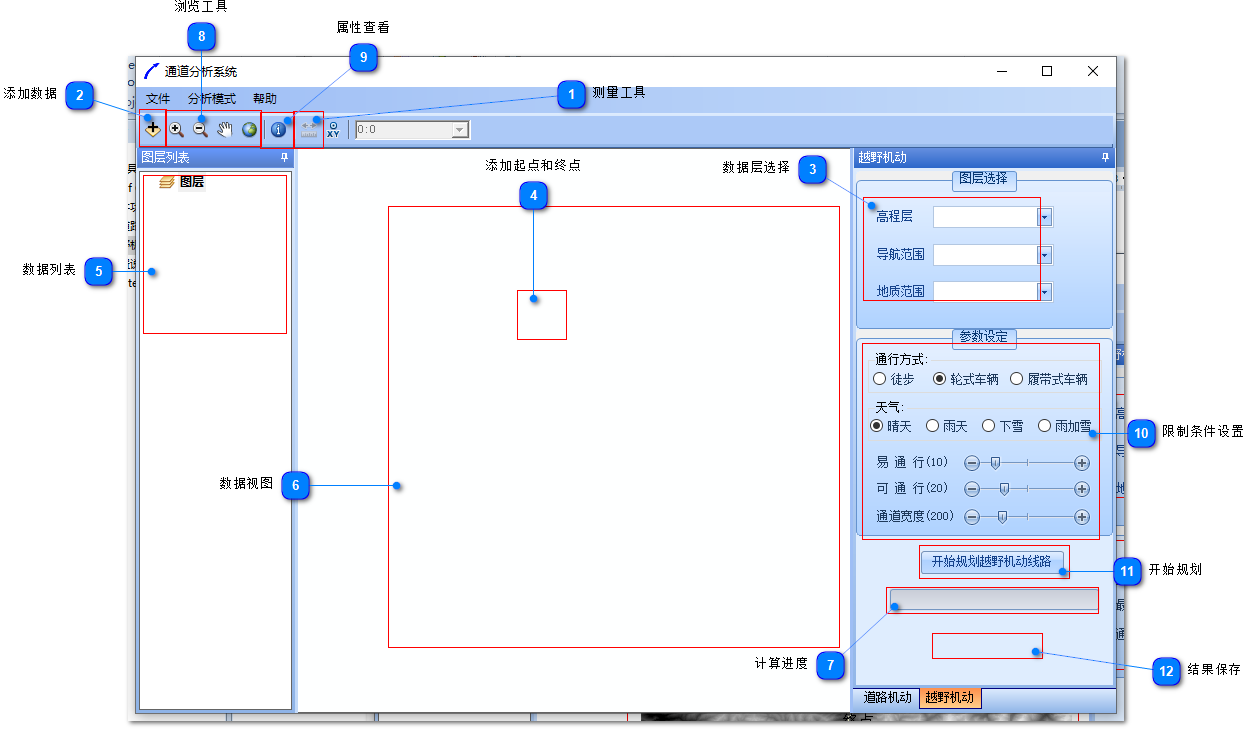Click the Full Extent globe icon
The image size is (1247, 731).
(x=249, y=129)
